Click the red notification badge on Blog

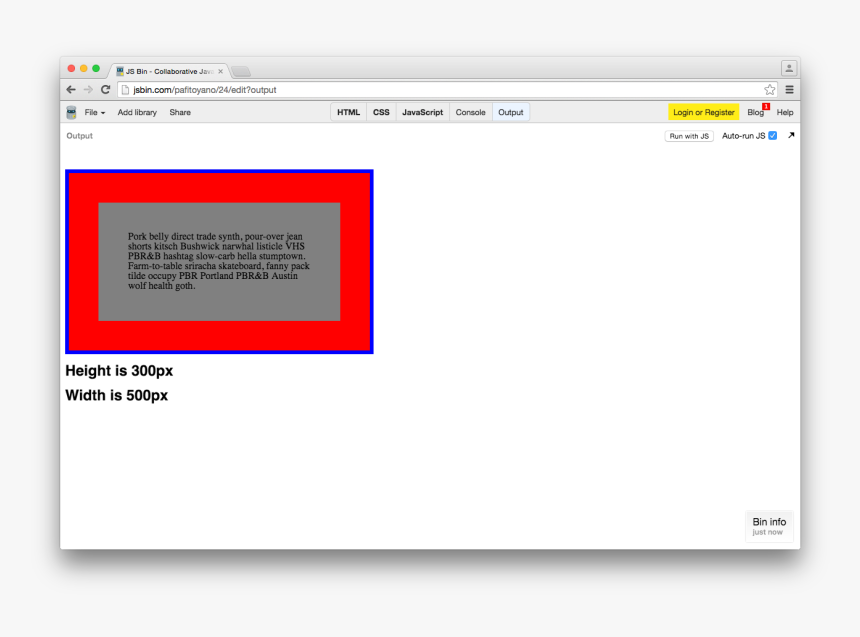tap(766, 106)
